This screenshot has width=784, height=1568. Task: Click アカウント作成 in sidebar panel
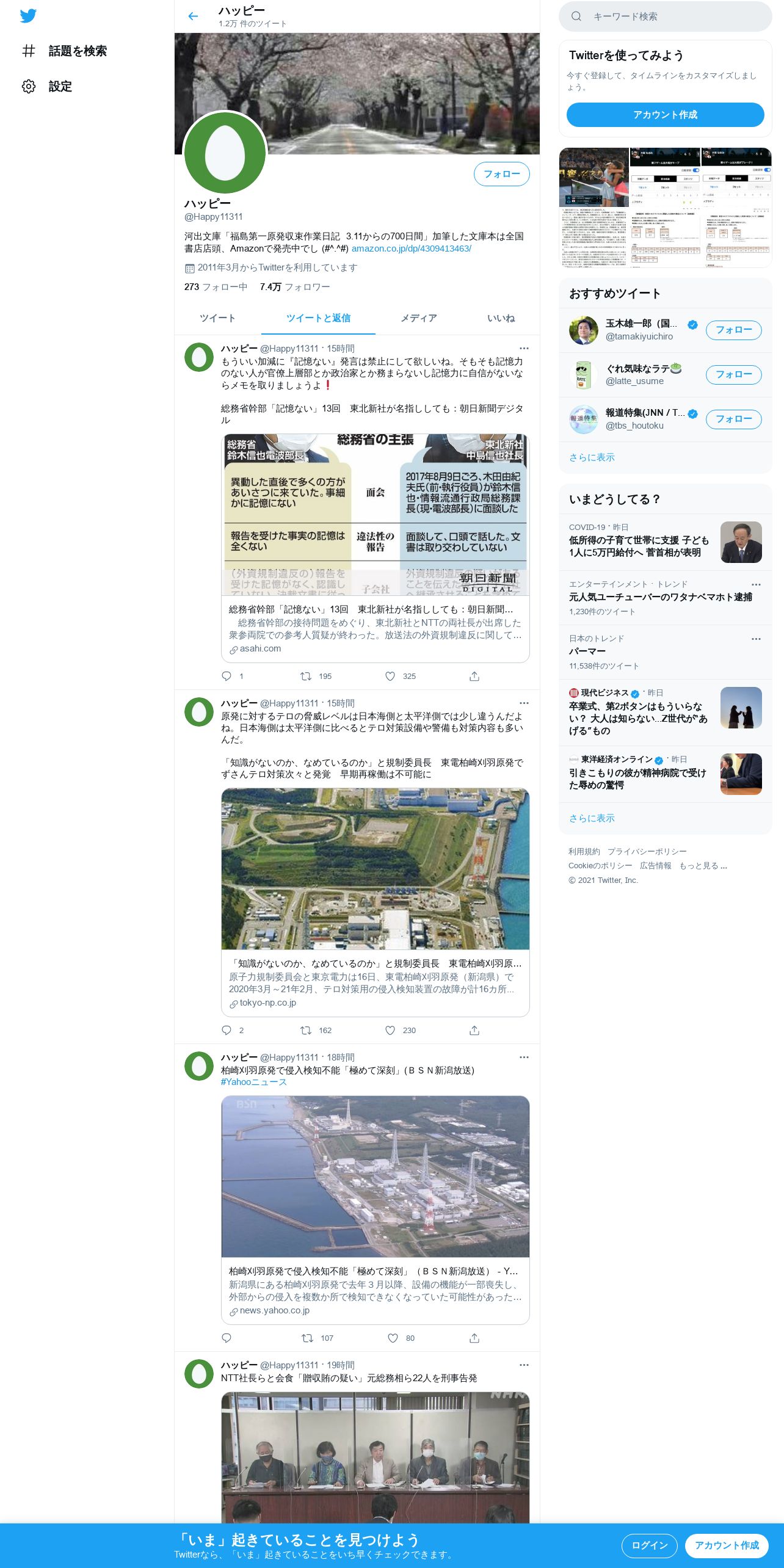pos(665,115)
